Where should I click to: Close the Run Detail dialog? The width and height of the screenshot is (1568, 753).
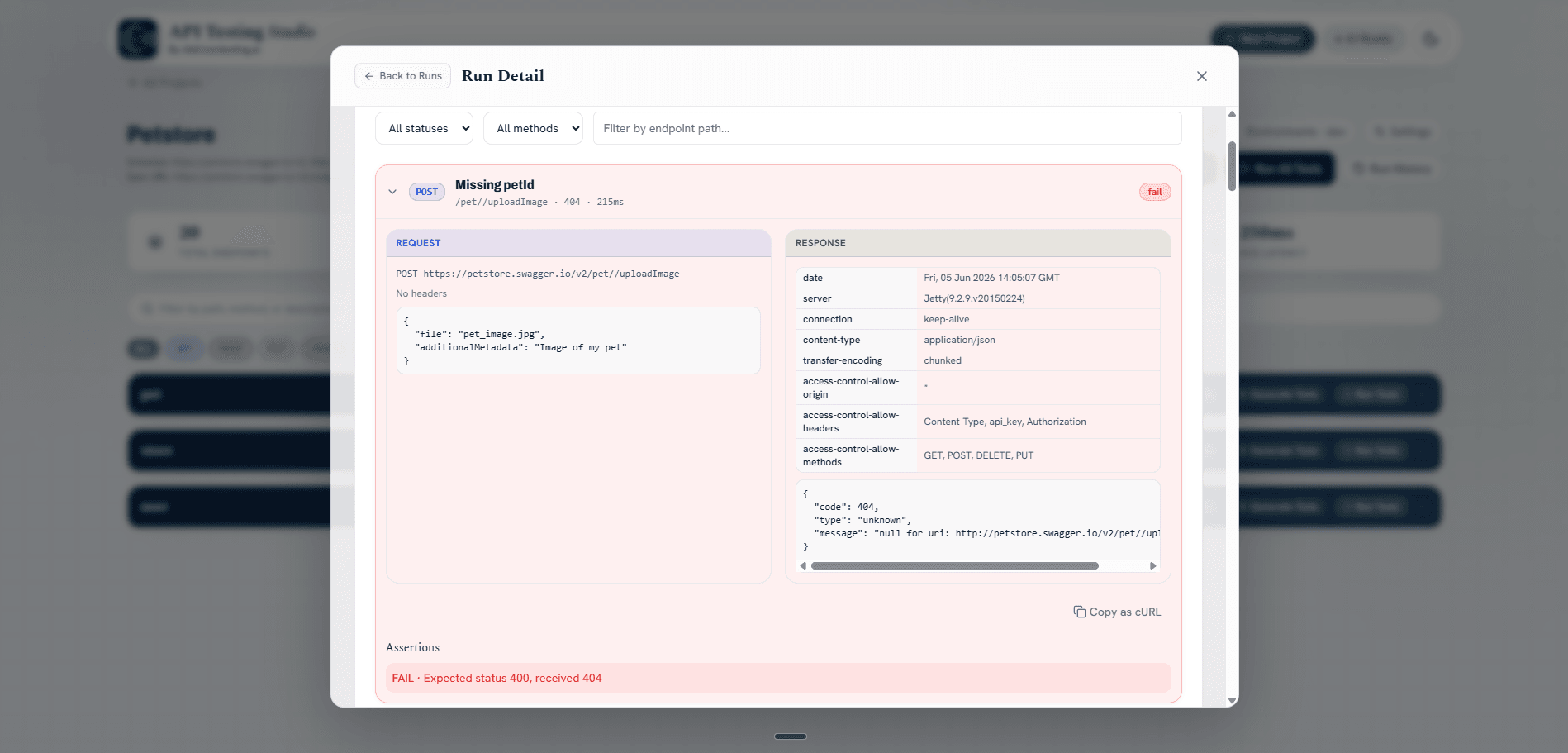click(x=1202, y=76)
